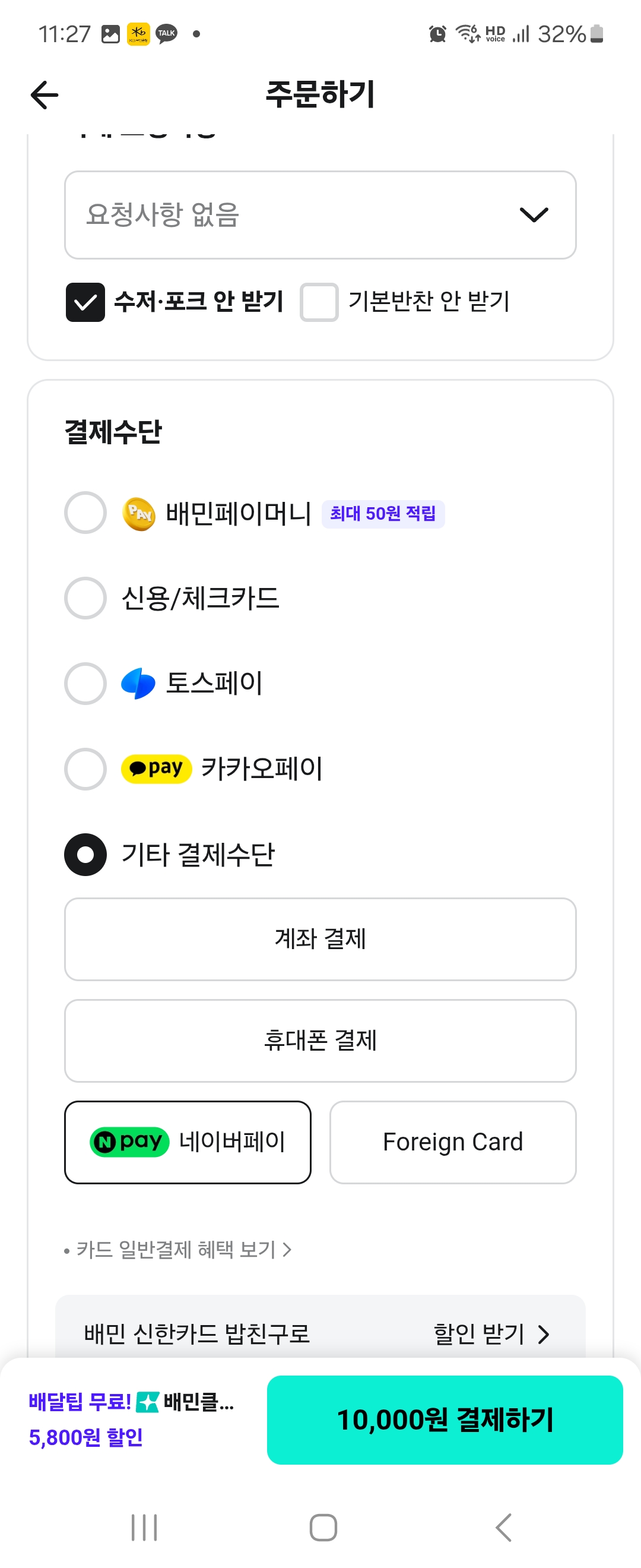This screenshot has height=1568, width=641.
Task: Tap the green Naver Pay logo
Action: point(129,1142)
